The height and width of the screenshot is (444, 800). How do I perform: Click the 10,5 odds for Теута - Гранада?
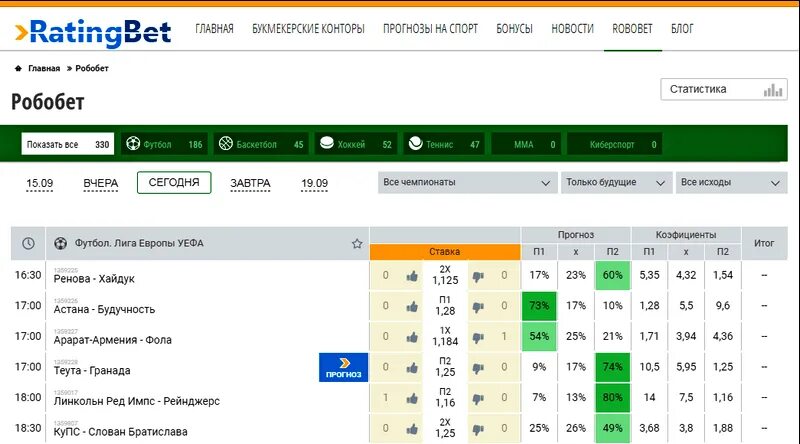tap(649, 367)
